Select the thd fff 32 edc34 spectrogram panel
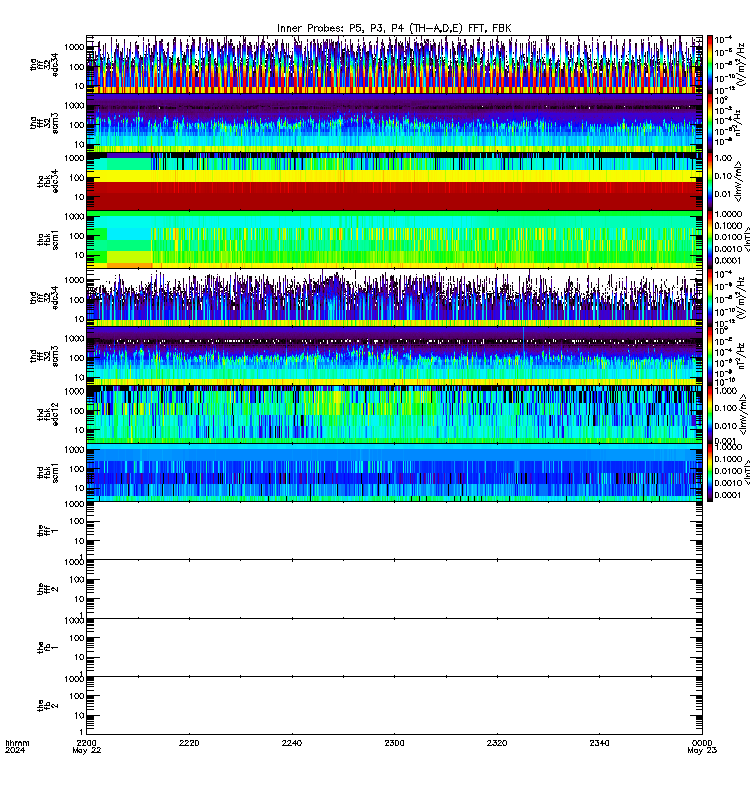Image resolution: width=750 pixels, height=800 pixels. click(x=394, y=297)
